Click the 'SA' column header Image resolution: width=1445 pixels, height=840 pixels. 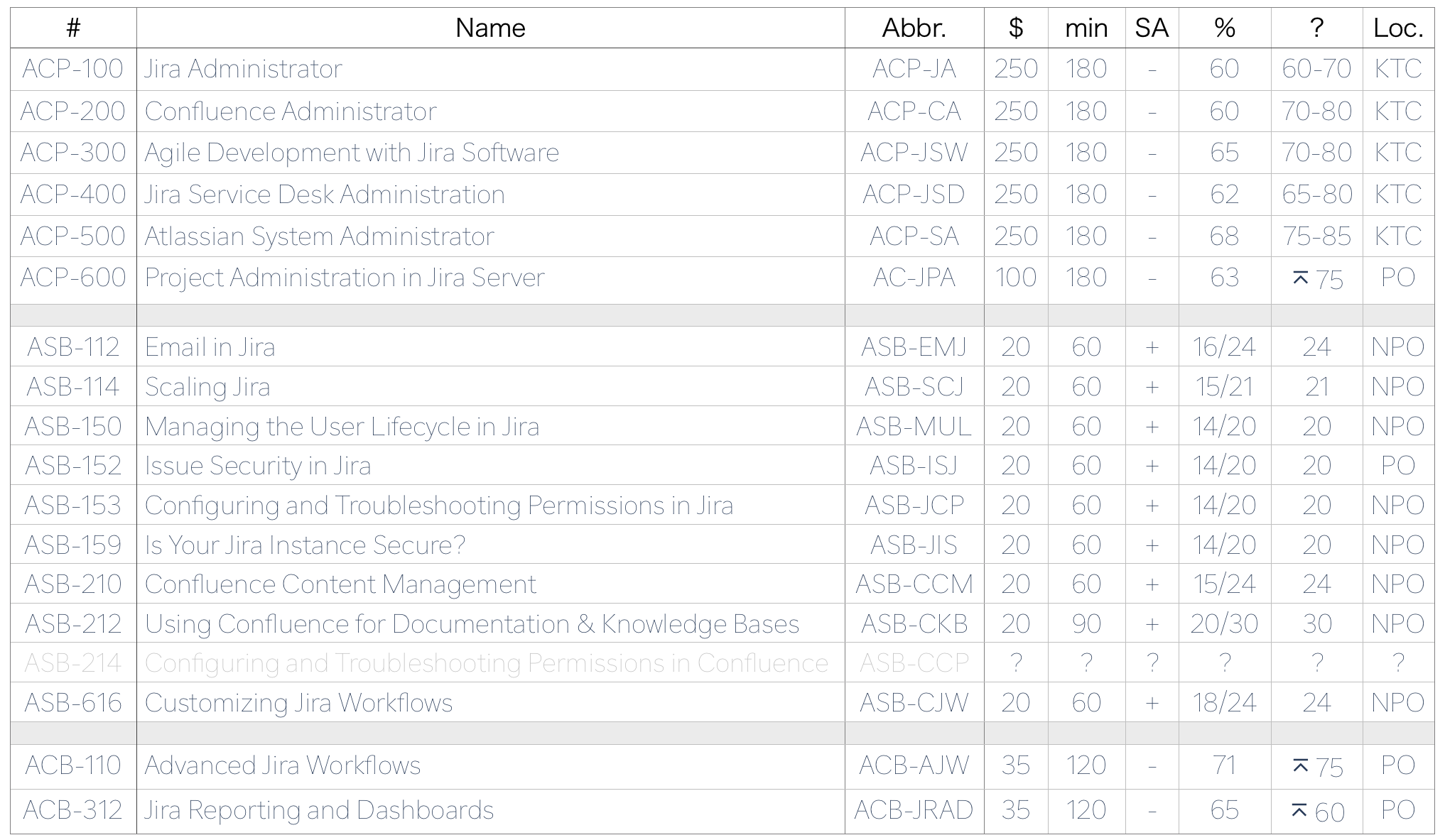1152,28
